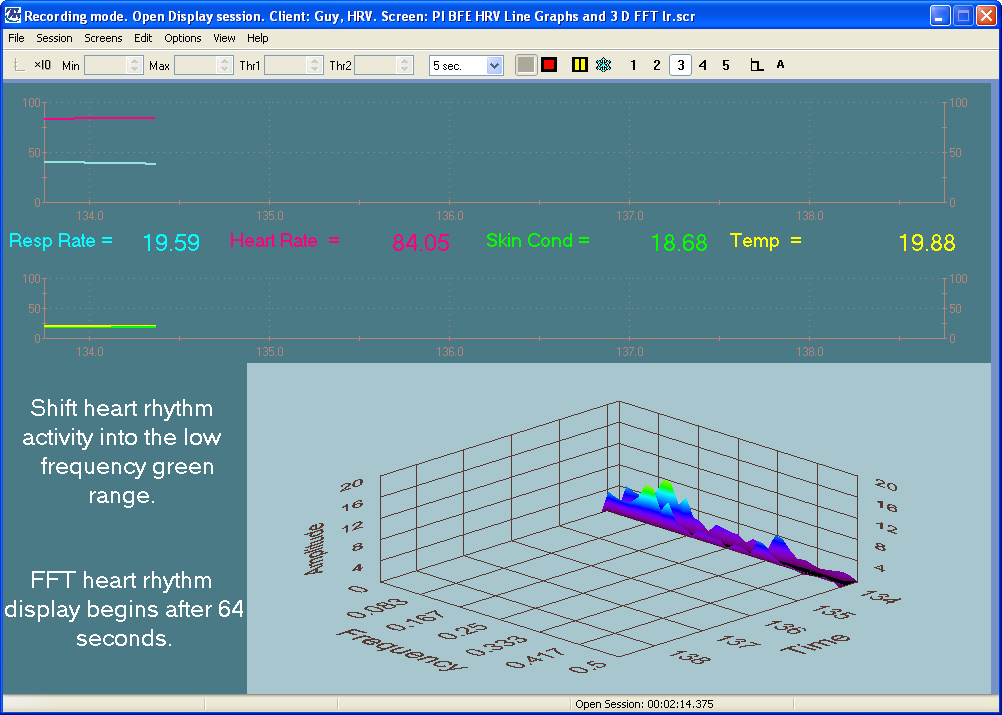Click the Thr2 value stepper arrows
Viewport: 1002px width, 715px height.
[x=404, y=65]
